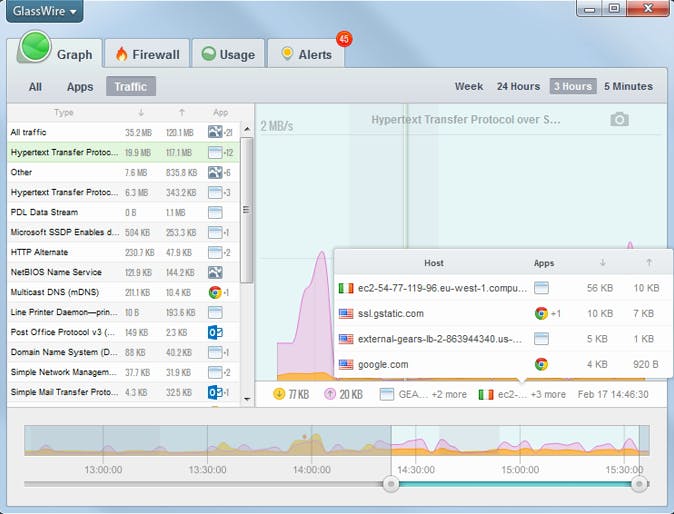The image size is (674, 514).
Task: Sort list by upload arrow column
Action: [182, 113]
